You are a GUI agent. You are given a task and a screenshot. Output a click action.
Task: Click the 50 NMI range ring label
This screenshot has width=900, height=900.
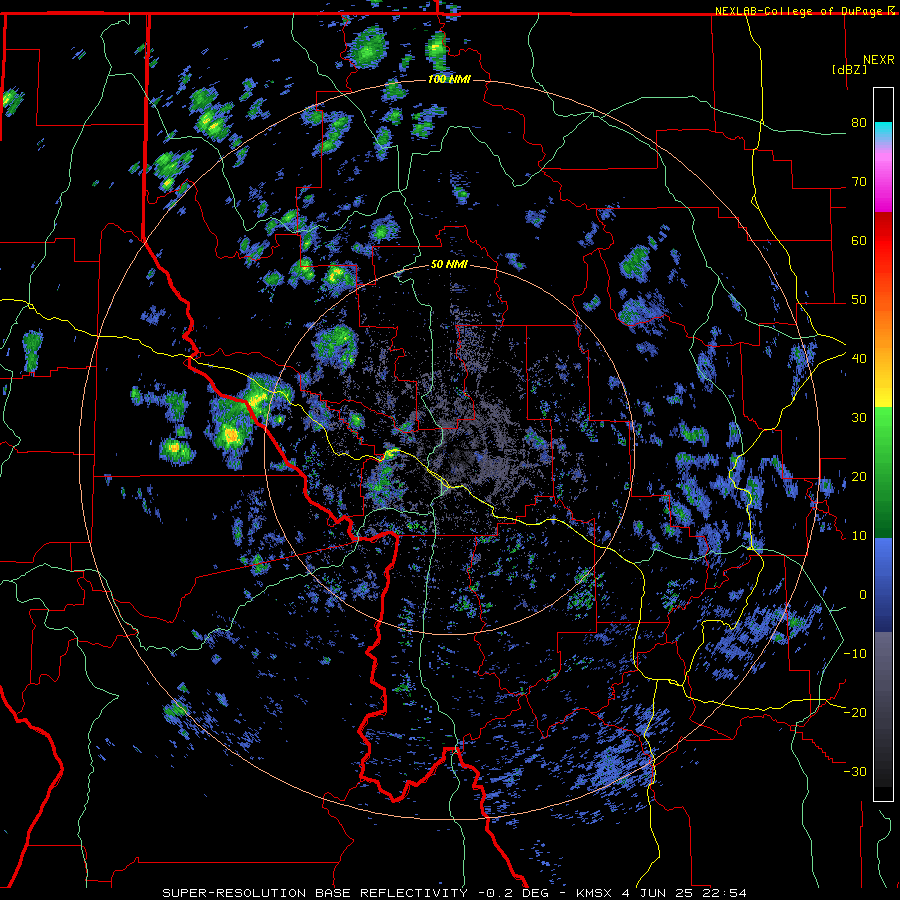click(x=449, y=265)
